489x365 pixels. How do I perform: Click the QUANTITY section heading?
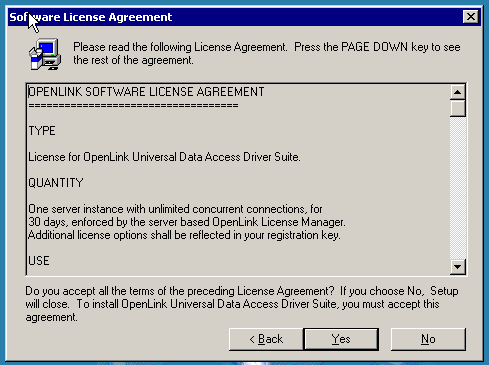coord(56,183)
